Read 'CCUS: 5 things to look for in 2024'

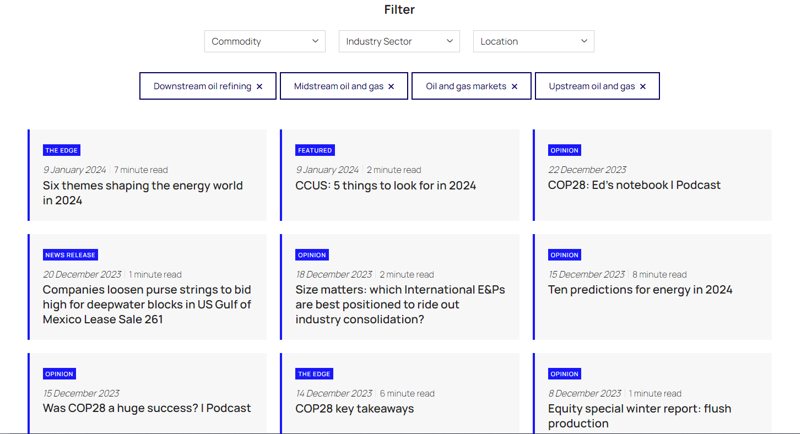pyautogui.click(x=385, y=185)
